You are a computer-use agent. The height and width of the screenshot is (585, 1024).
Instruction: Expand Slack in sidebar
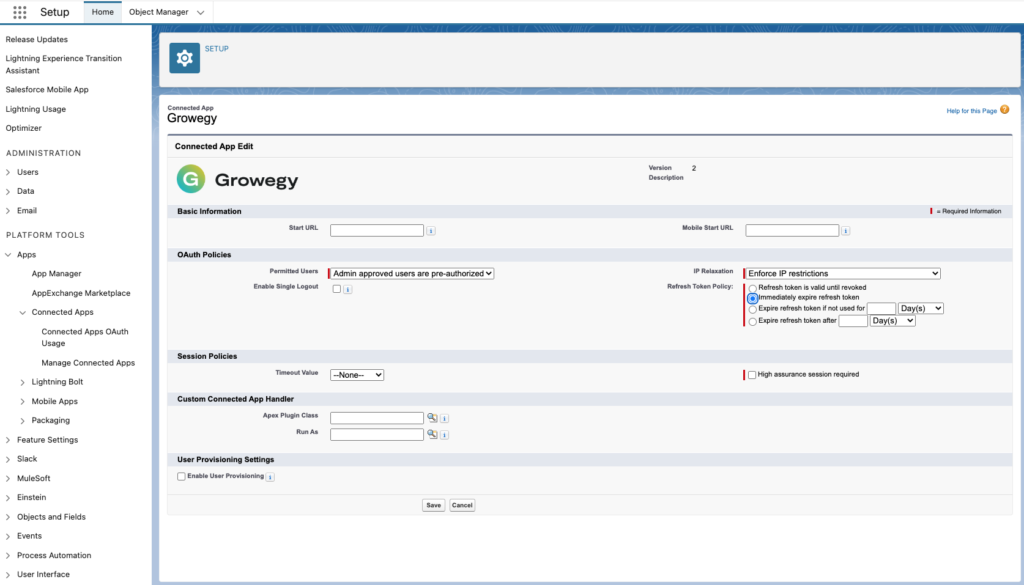(8, 459)
